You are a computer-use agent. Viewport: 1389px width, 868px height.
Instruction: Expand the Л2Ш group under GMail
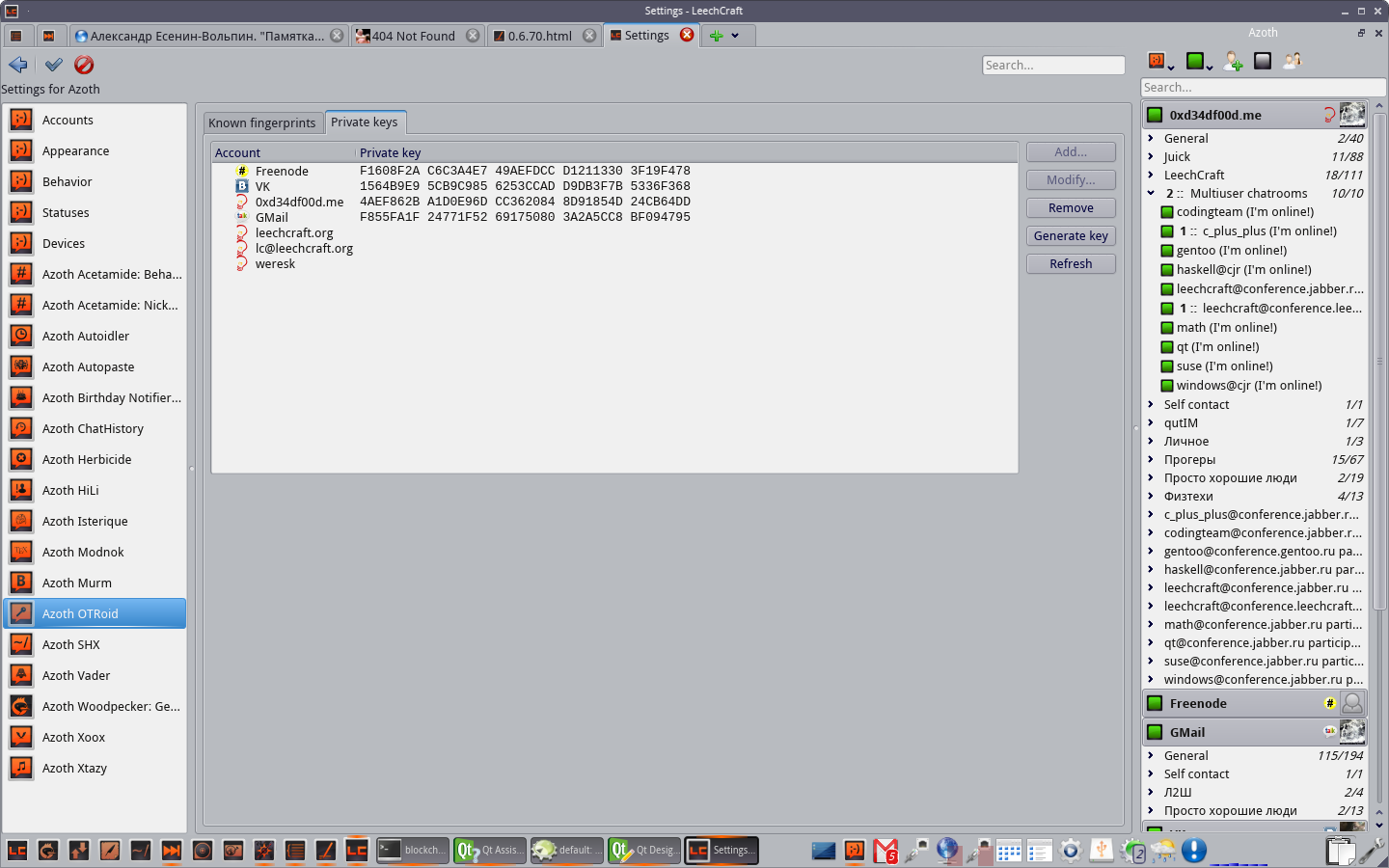click(1151, 792)
